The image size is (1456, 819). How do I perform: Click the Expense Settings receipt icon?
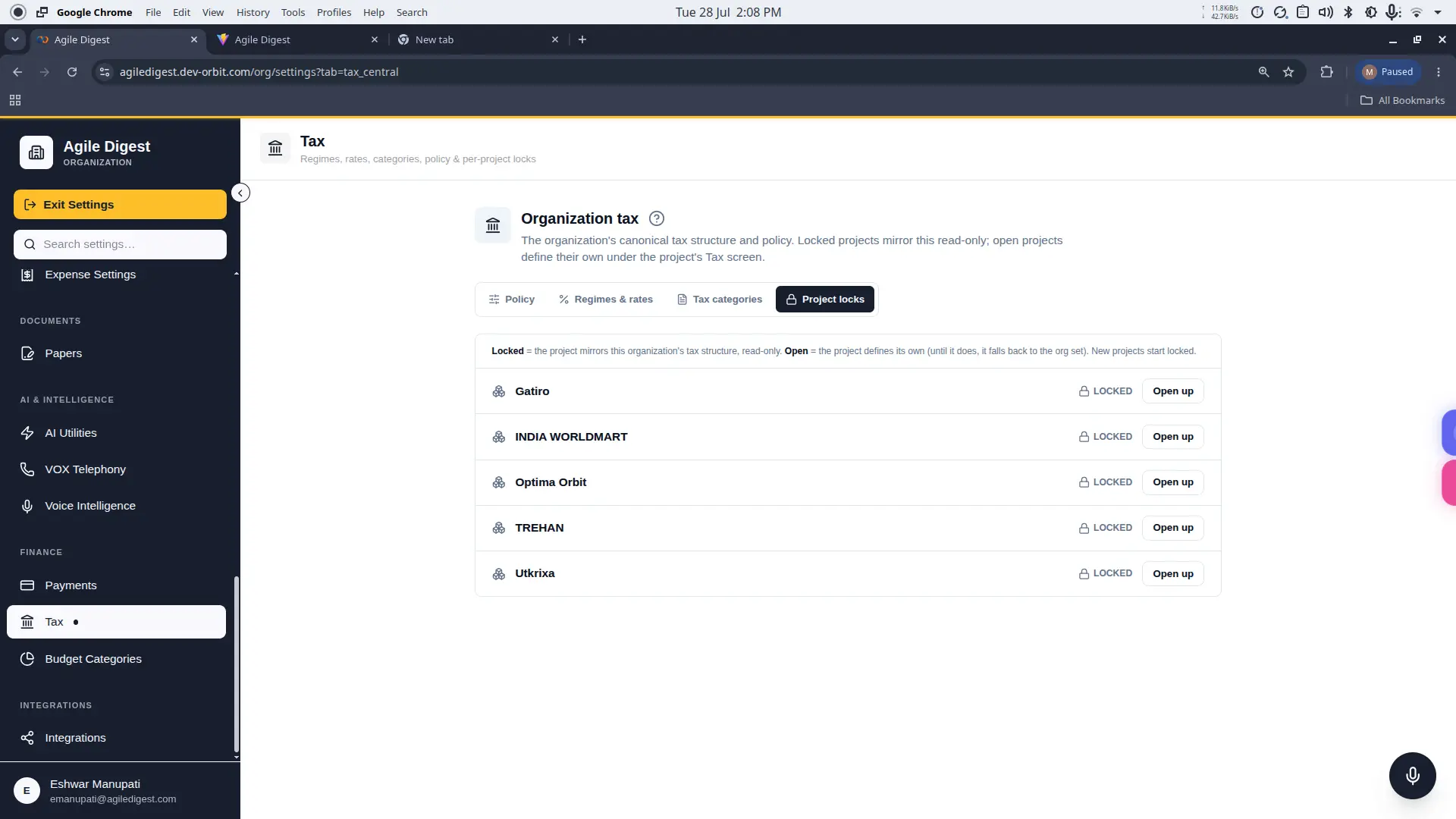(x=27, y=275)
